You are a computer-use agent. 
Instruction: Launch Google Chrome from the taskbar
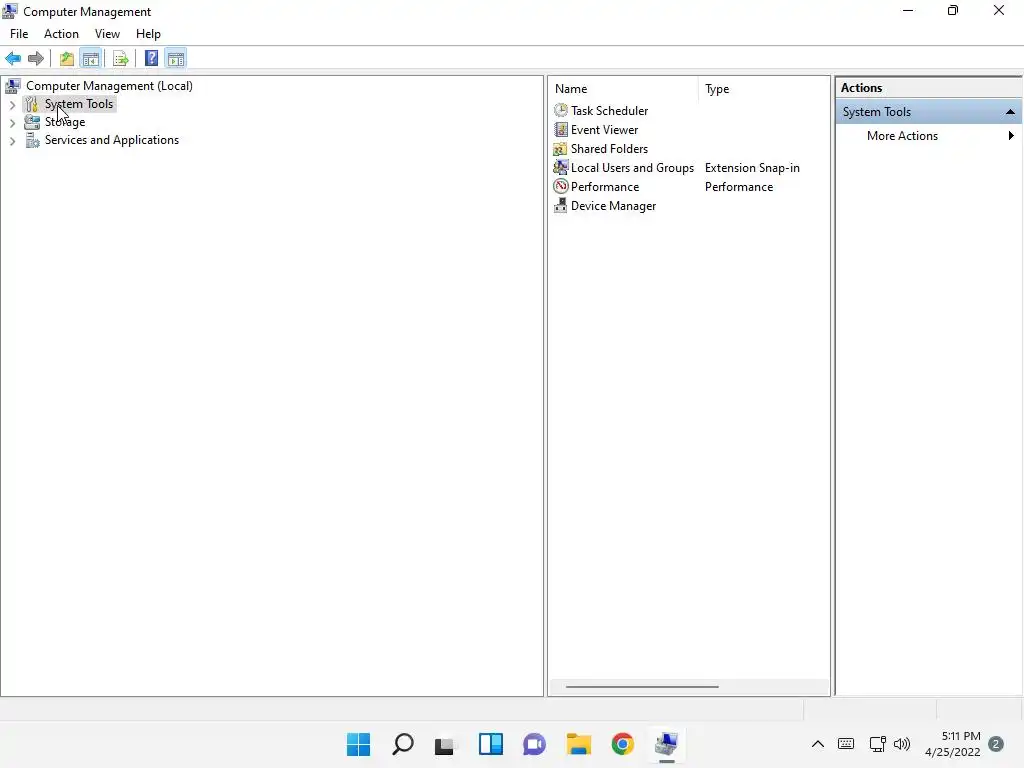coord(622,744)
